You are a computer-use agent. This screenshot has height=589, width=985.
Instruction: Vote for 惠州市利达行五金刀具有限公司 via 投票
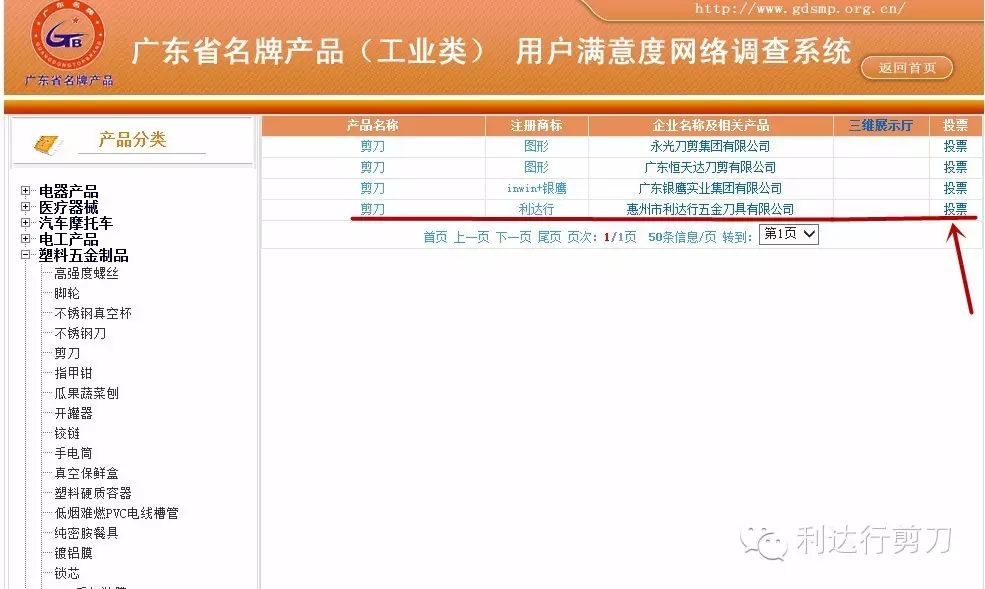pyautogui.click(x=955, y=209)
